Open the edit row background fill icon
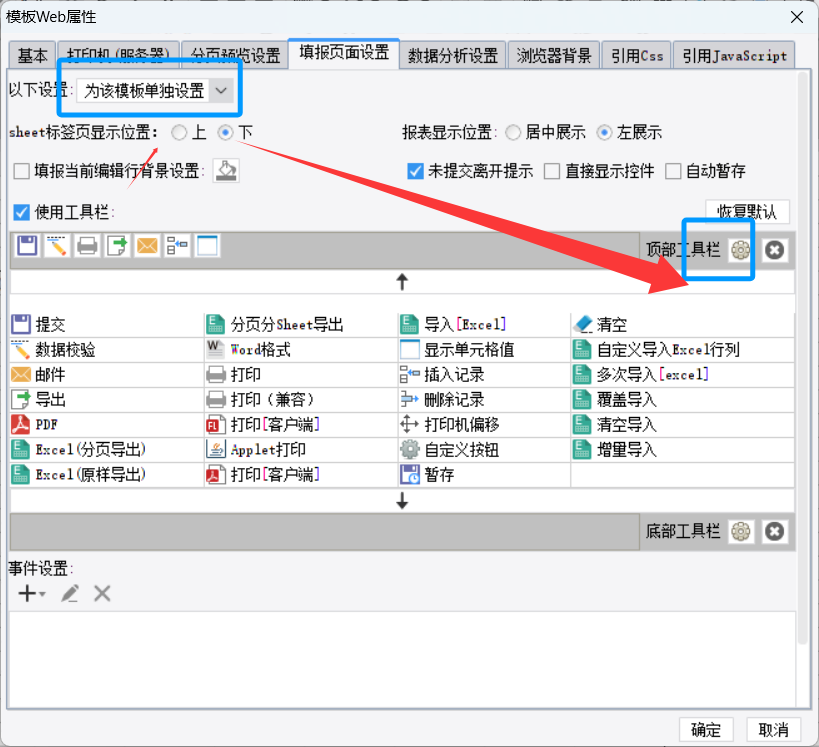Viewport: 819px width, 747px height. (226, 171)
